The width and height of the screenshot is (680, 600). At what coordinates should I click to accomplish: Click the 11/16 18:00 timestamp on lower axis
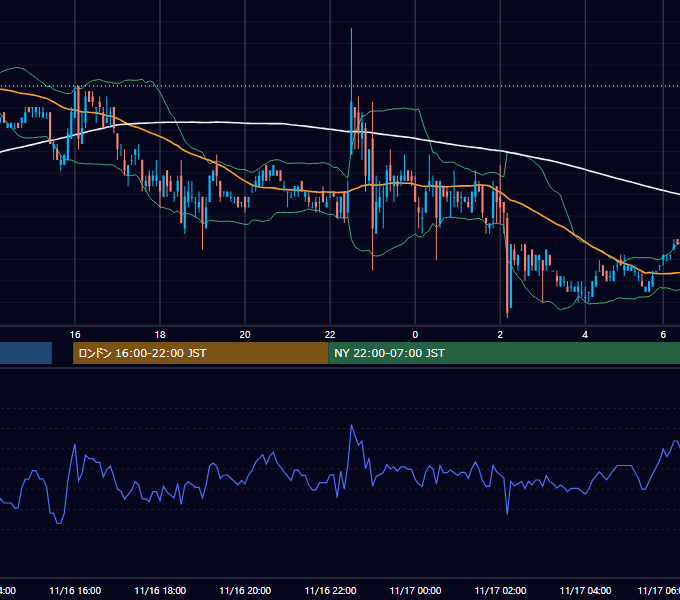pyautogui.click(x=160, y=590)
